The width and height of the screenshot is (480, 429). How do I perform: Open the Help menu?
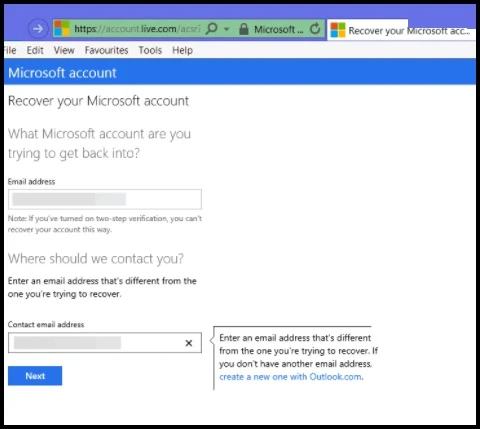tap(182, 50)
